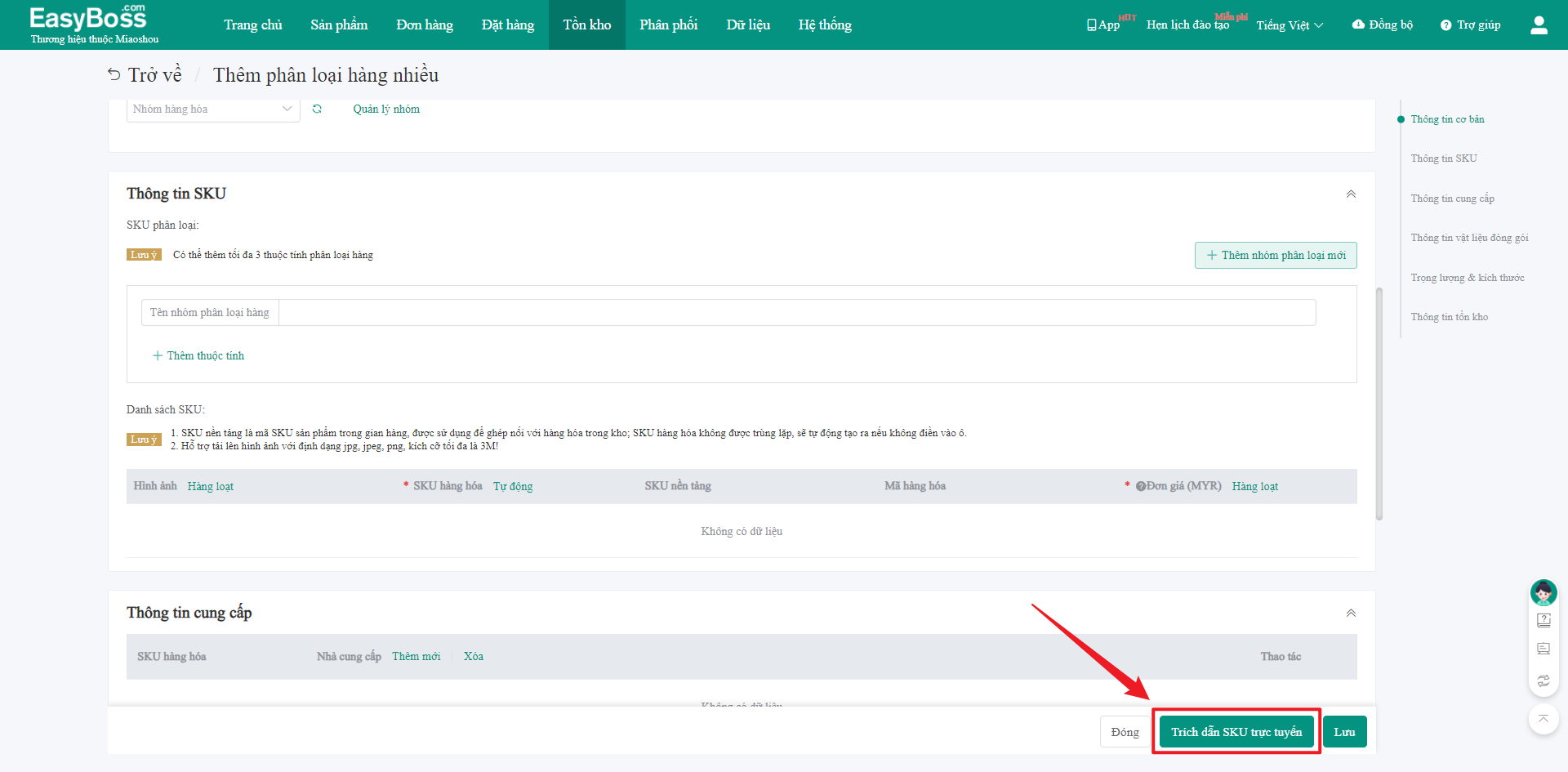Click Trích dẫn SKU trực tuyến button
Viewport: 1568px width, 772px height.
[x=1236, y=732]
